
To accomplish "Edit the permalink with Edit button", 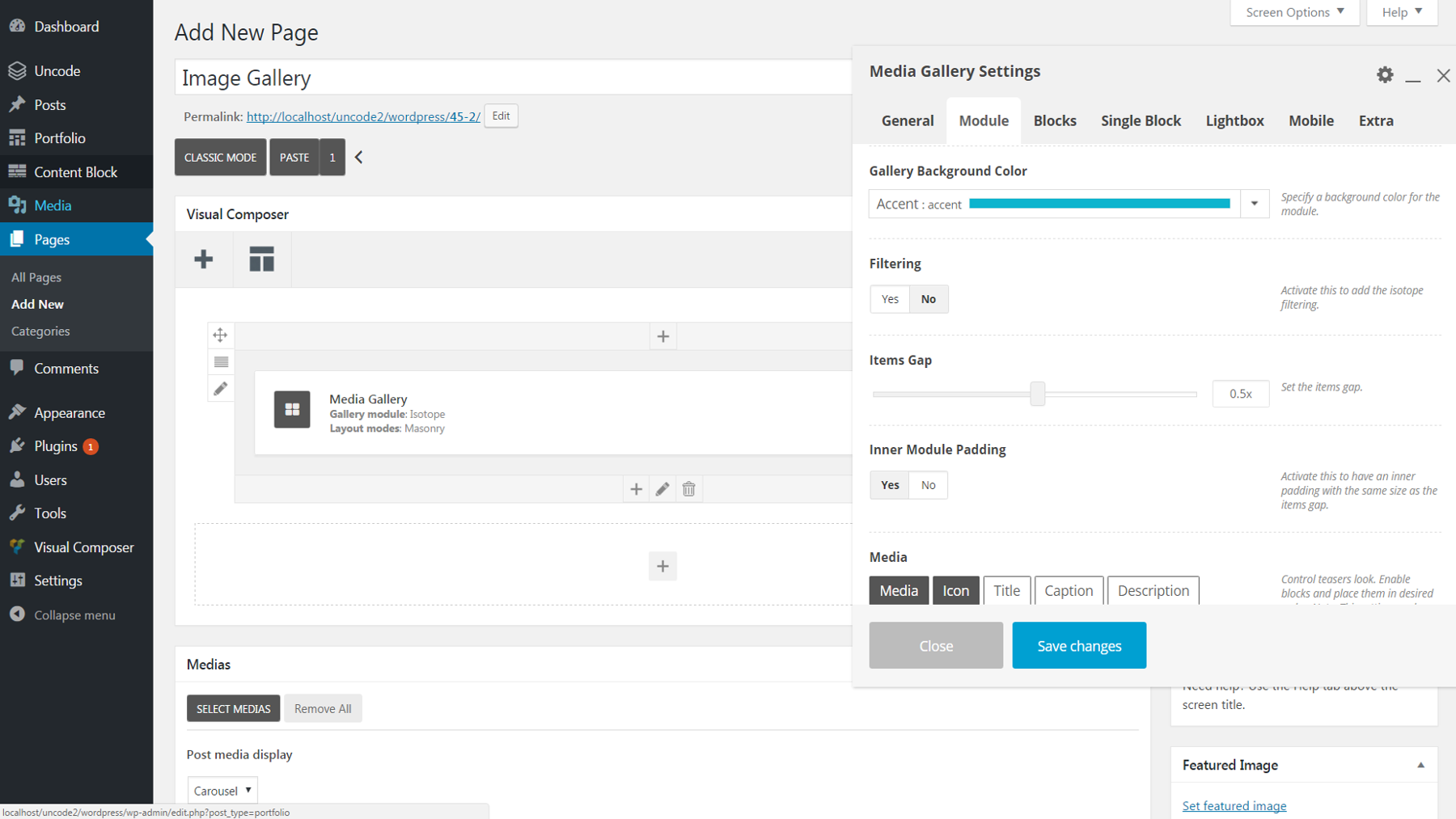I will [x=502, y=116].
